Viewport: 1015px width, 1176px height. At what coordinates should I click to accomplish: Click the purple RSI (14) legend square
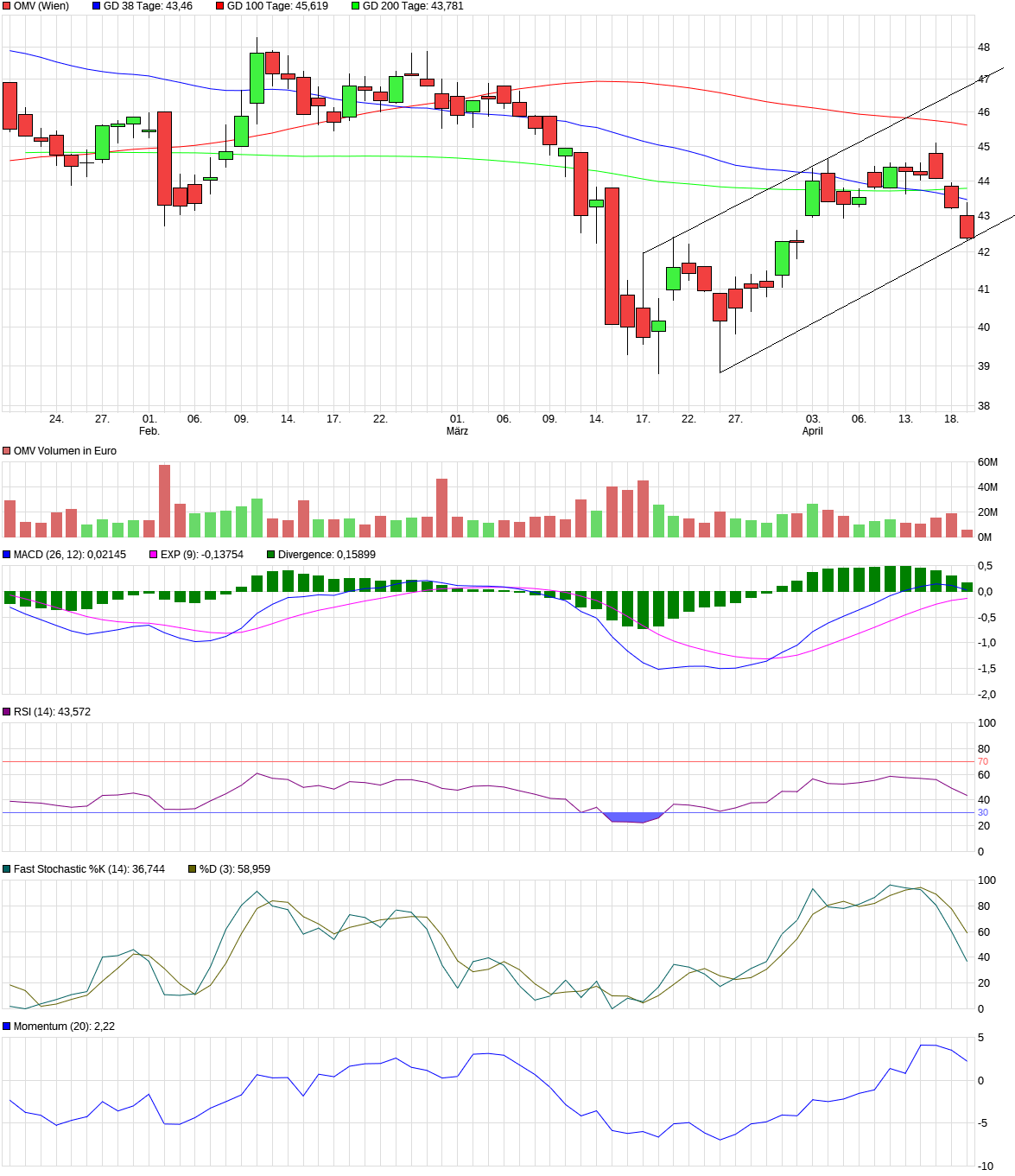tap(7, 712)
